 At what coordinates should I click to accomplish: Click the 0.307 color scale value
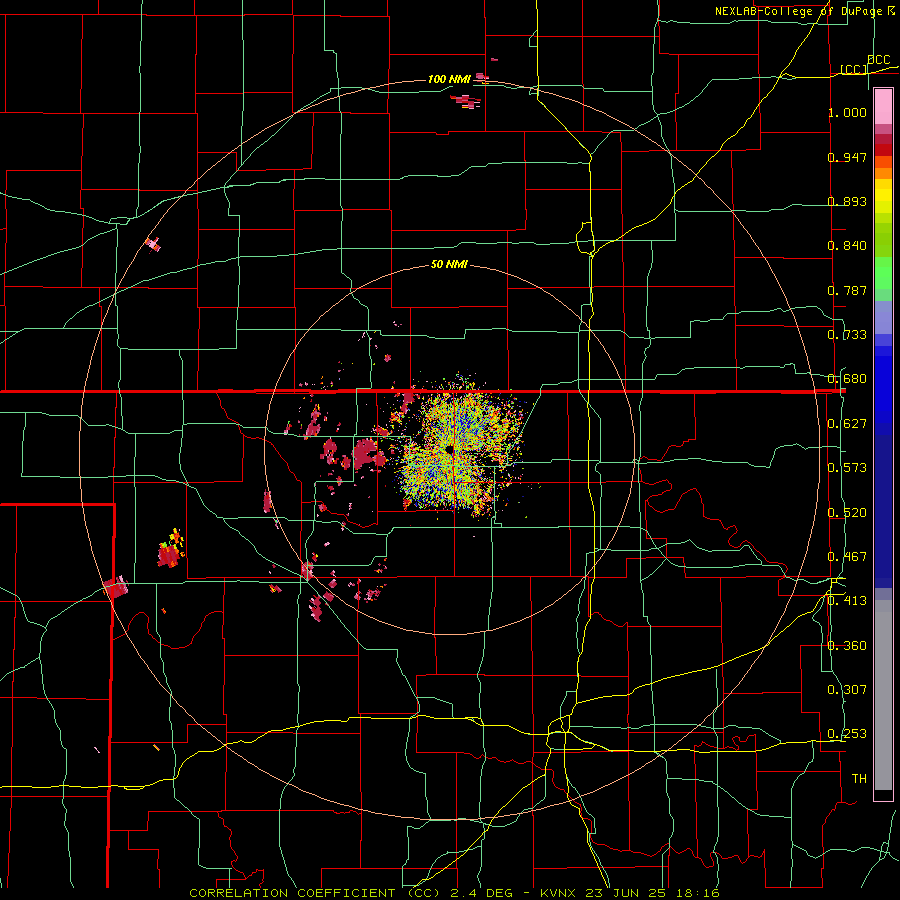click(847, 689)
